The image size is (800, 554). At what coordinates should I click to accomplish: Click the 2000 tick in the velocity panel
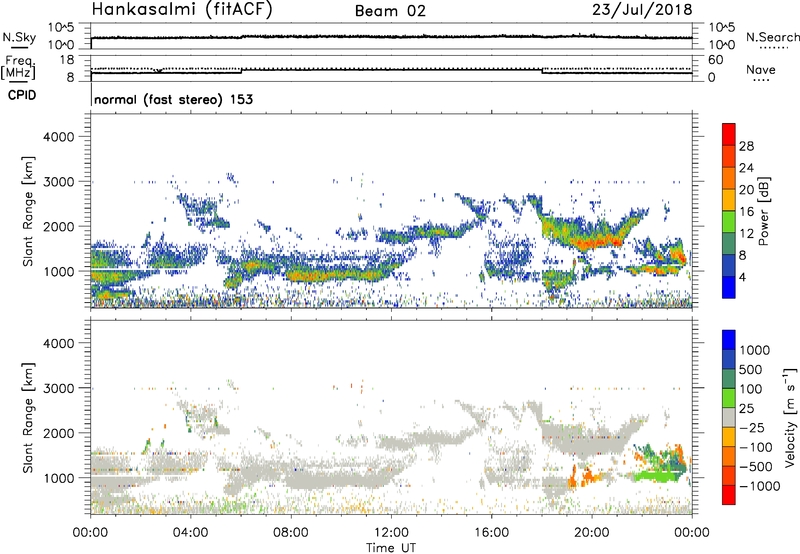pos(58,433)
